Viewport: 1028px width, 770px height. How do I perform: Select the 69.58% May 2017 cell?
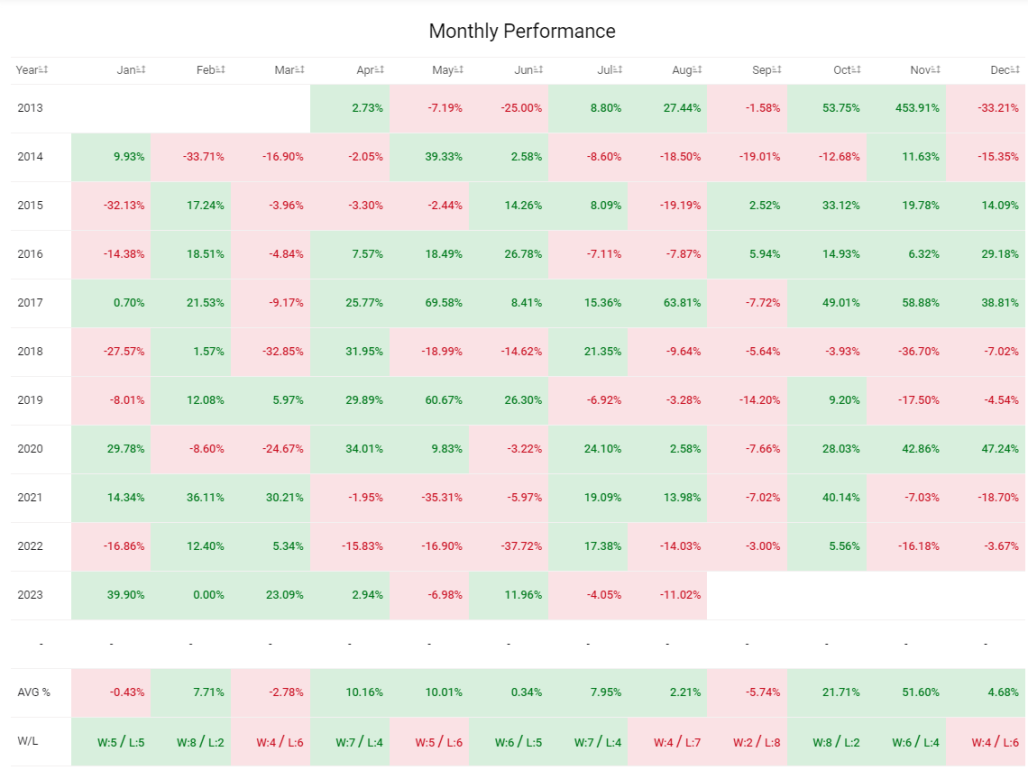[429, 303]
